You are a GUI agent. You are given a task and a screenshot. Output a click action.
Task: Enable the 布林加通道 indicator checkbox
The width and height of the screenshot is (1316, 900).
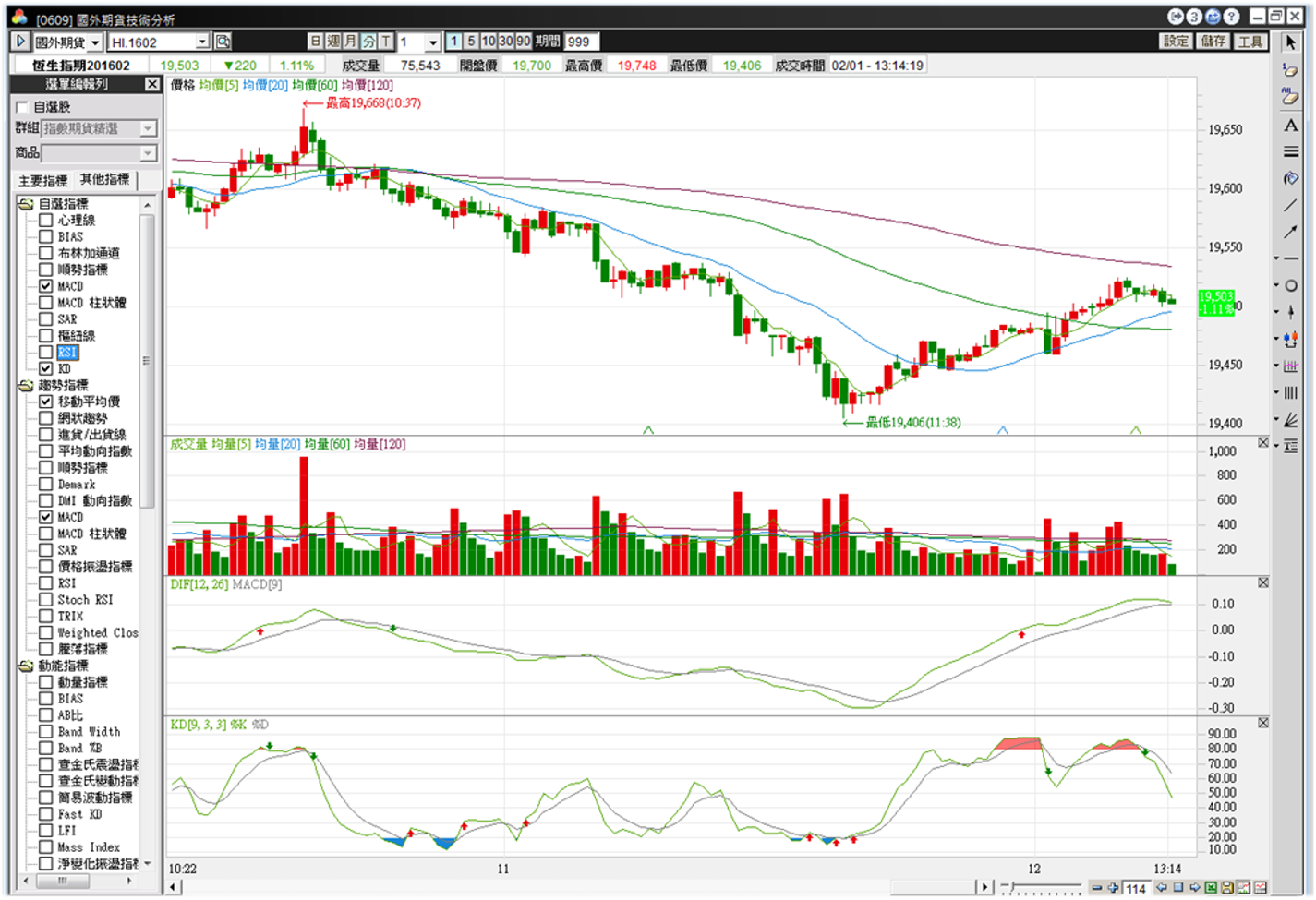(45, 253)
